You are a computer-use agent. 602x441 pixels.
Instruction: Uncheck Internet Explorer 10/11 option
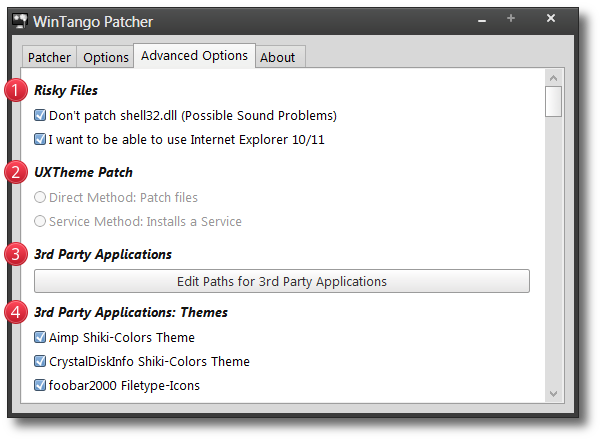coord(40,139)
